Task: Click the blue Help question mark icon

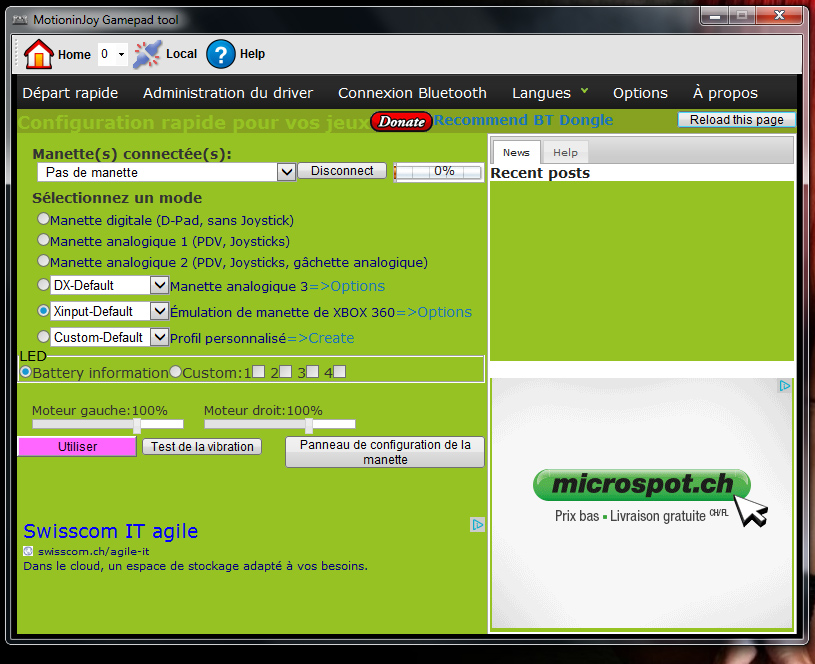Action: [x=220, y=54]
